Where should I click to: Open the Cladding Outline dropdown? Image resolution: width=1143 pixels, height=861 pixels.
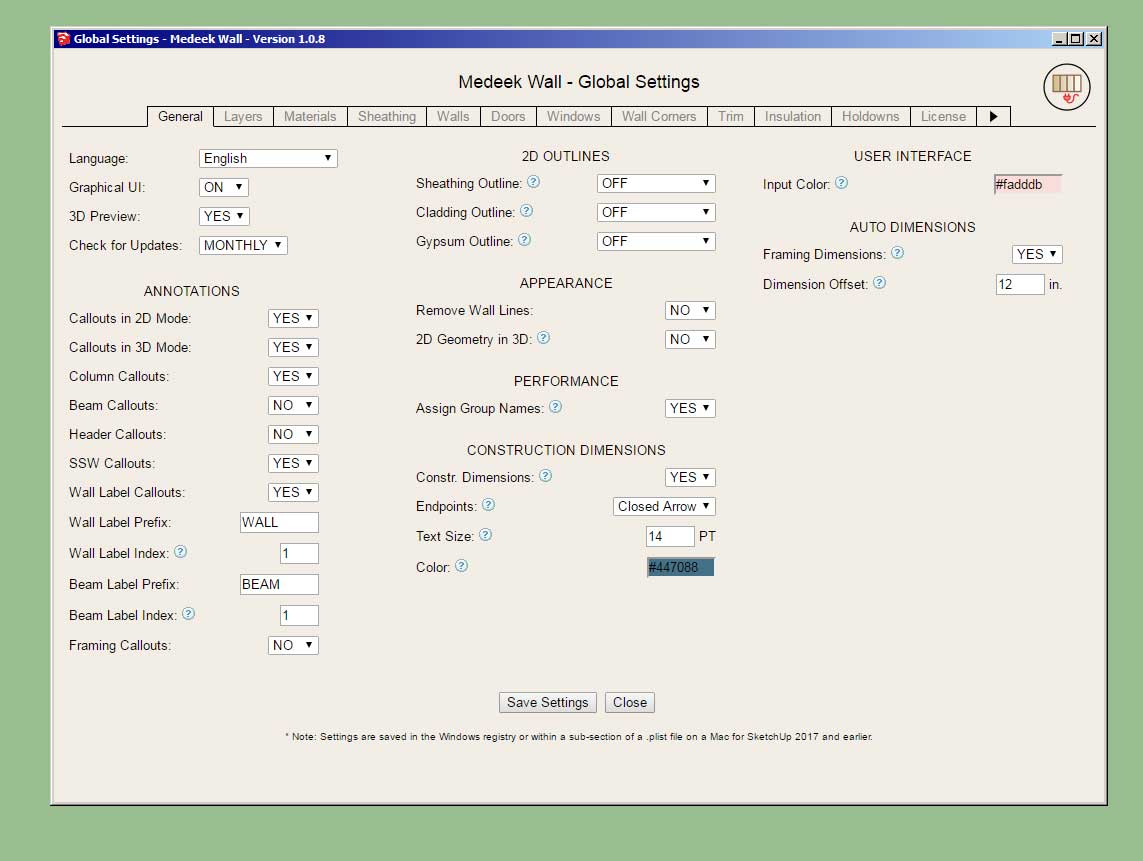[656, 212]
